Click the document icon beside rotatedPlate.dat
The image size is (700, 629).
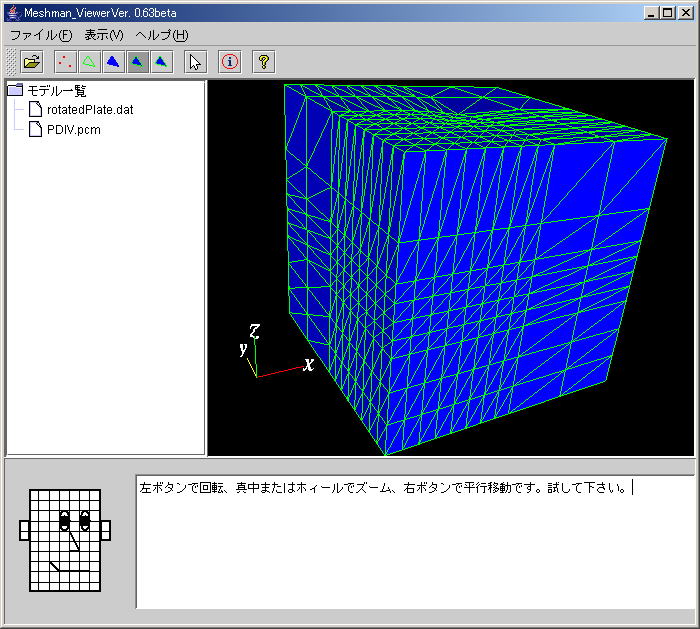35,109
